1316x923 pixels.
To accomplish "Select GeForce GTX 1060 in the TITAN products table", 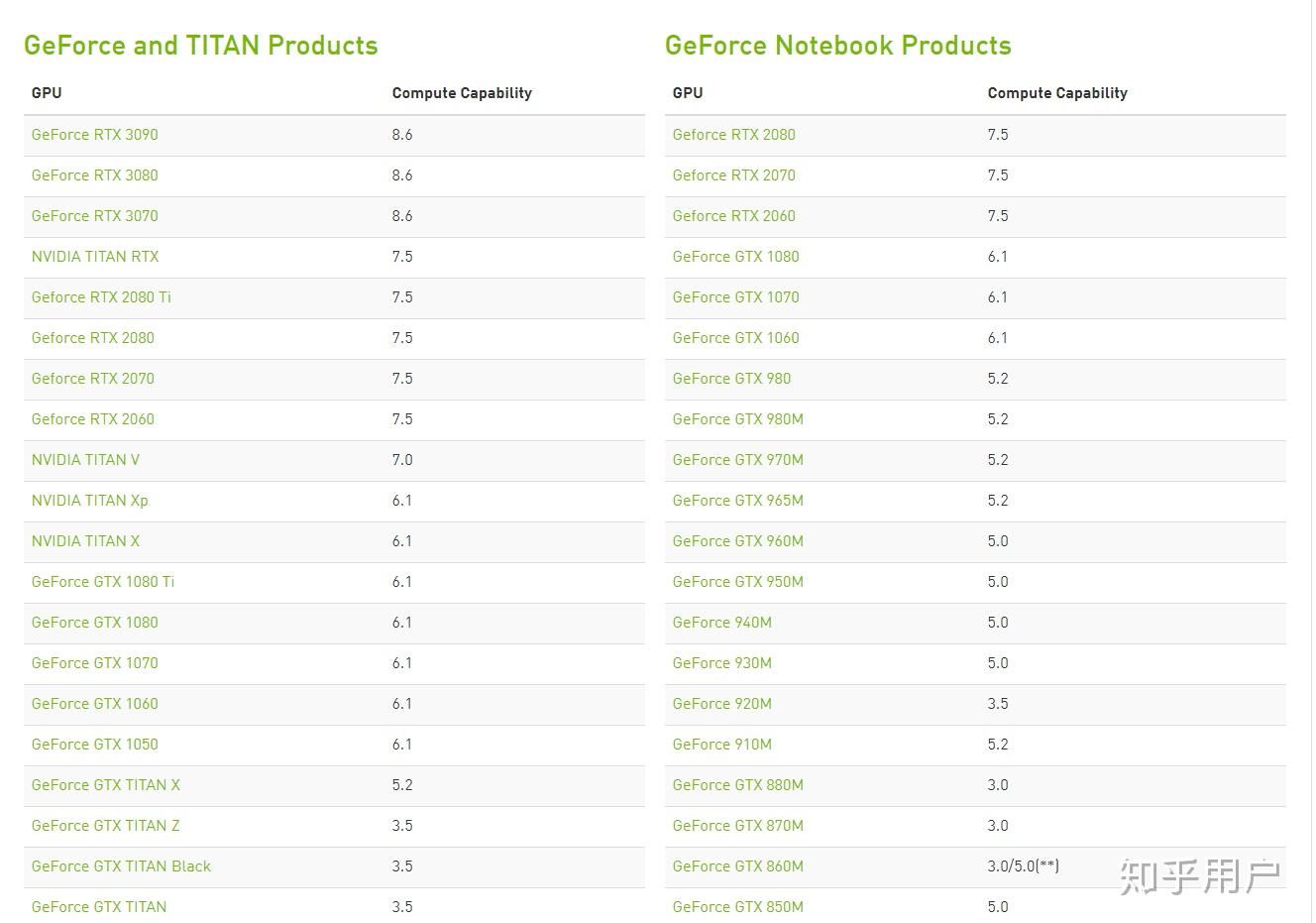I will coord(95,704).
